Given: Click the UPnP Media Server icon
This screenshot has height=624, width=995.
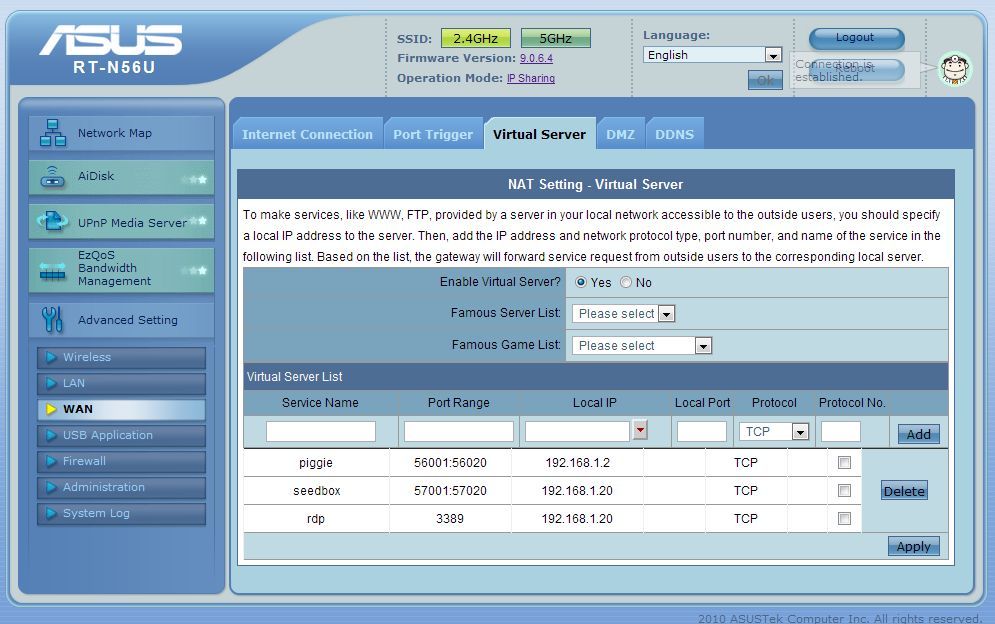Looking at the screenshot, I should [52, 222].
